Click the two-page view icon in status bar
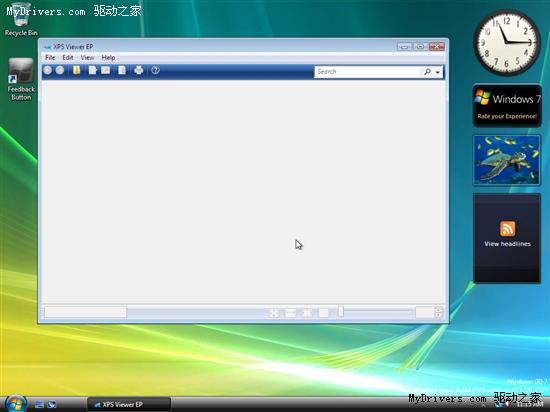This screenshot has height=412, width=550. [x=307, y=312]
